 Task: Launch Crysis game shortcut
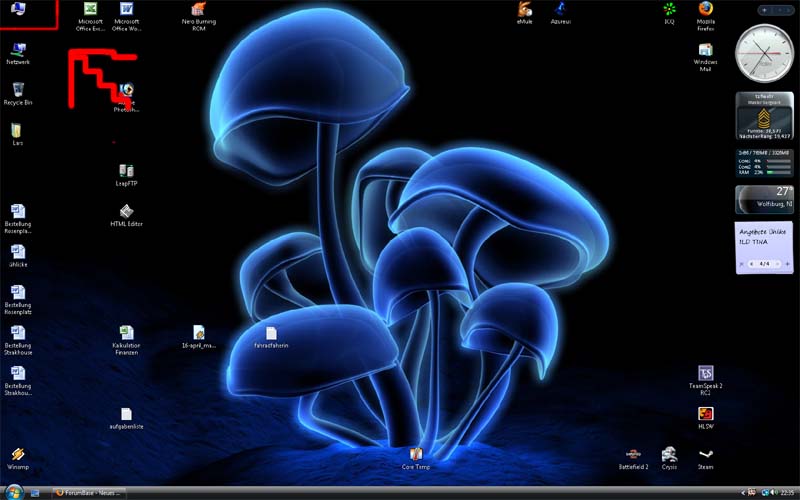tap(669, 458)
